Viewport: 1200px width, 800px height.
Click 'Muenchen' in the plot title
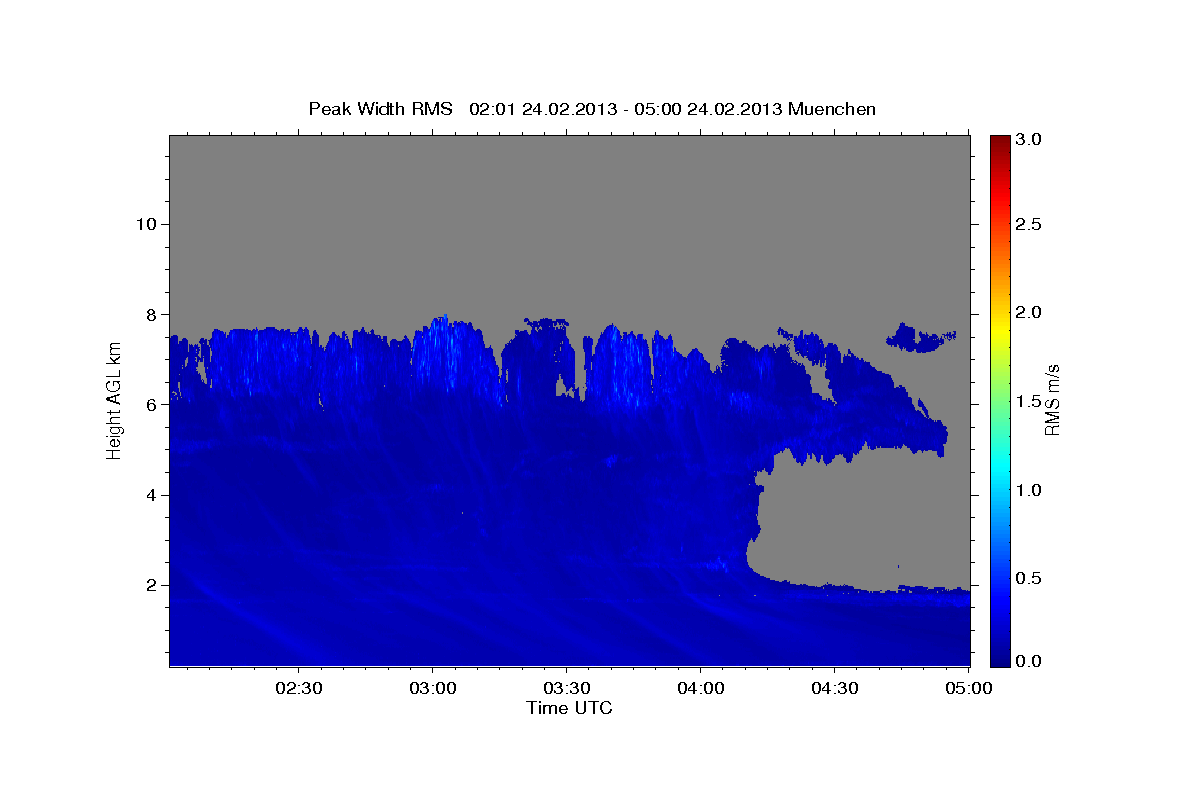(x=832, y=108)
